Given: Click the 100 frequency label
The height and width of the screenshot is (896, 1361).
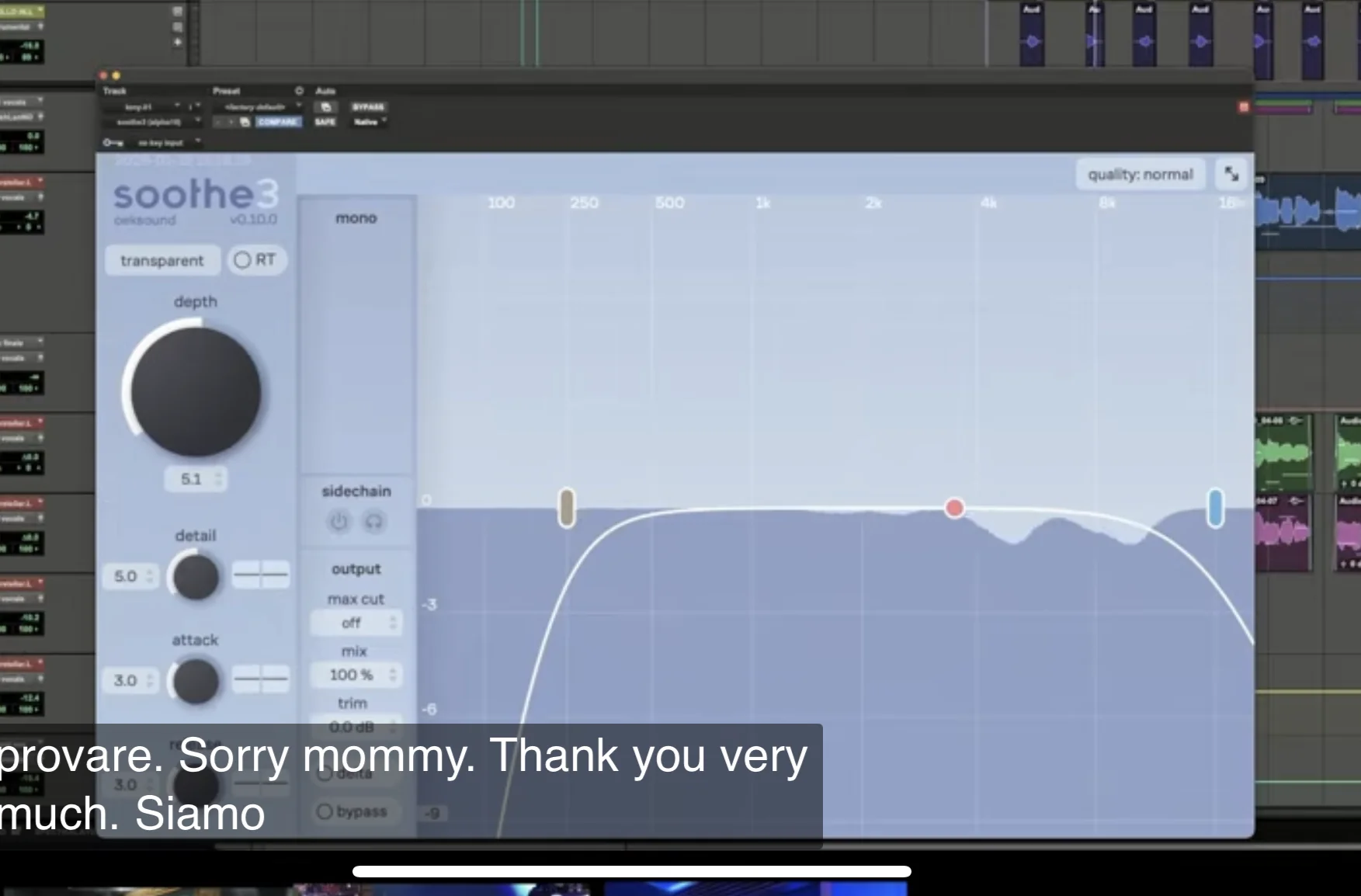Looking at the screenshot, I should point(501,203).
